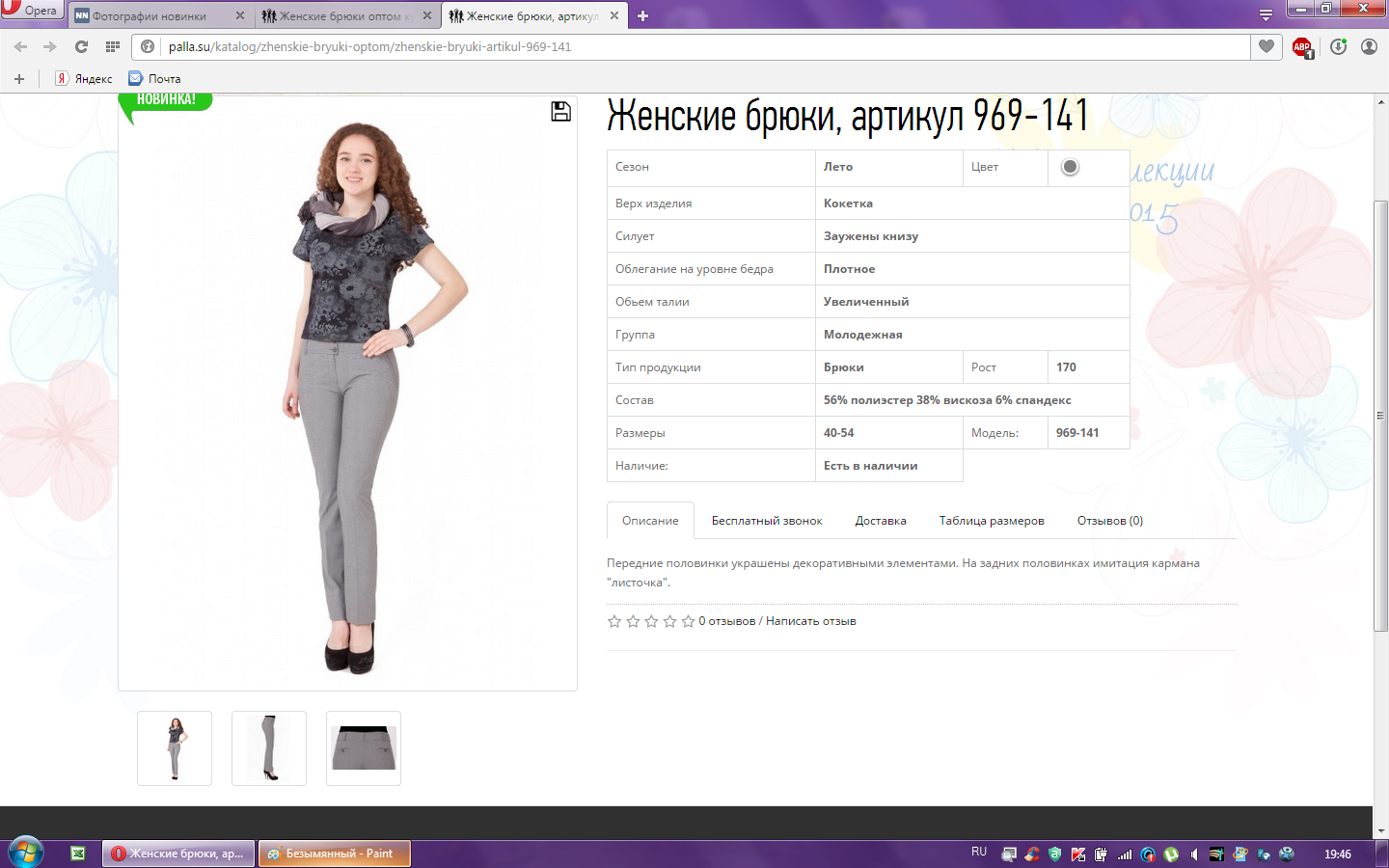
Task: Switch to the Opera taskbar button
Action: (178, 854)
